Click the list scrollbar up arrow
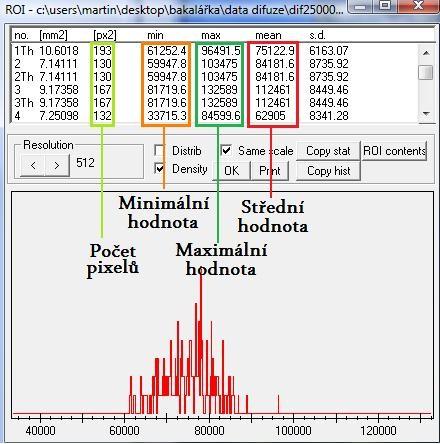Image resolution: width=440 pixels, height=444 pixels. (x=426, y=53)
